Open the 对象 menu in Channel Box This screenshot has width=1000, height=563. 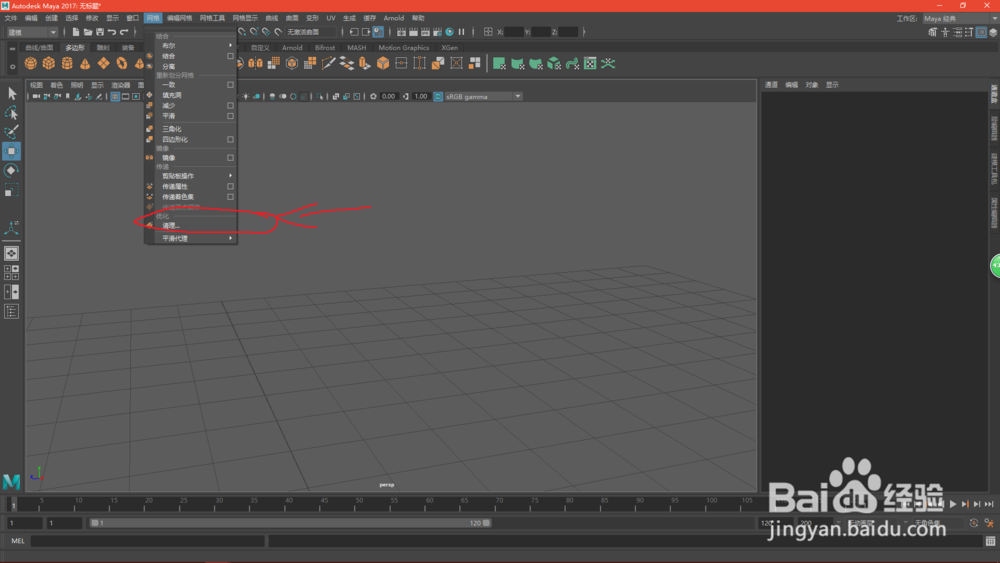[811, 85]
